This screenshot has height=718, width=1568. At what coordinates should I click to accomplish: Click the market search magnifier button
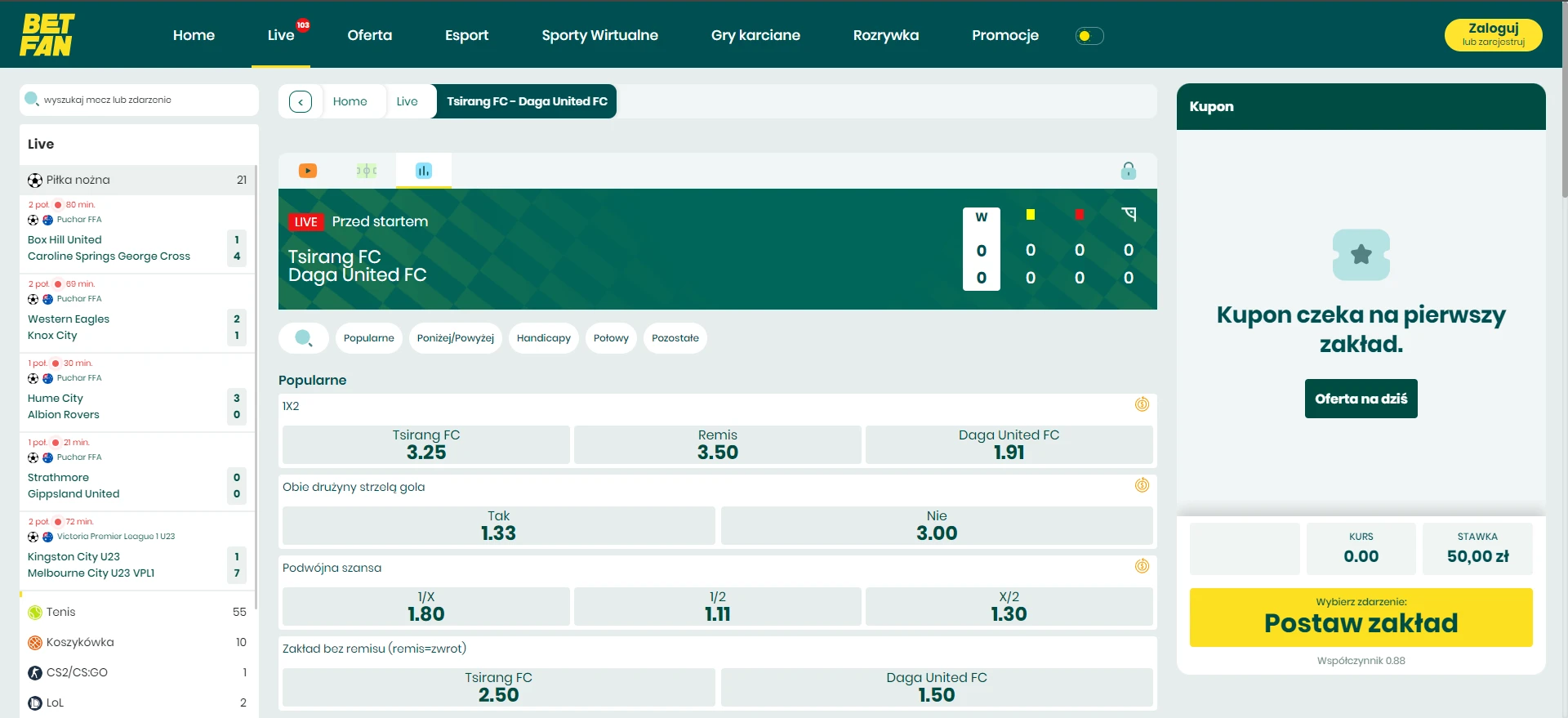tap(304, 338)
